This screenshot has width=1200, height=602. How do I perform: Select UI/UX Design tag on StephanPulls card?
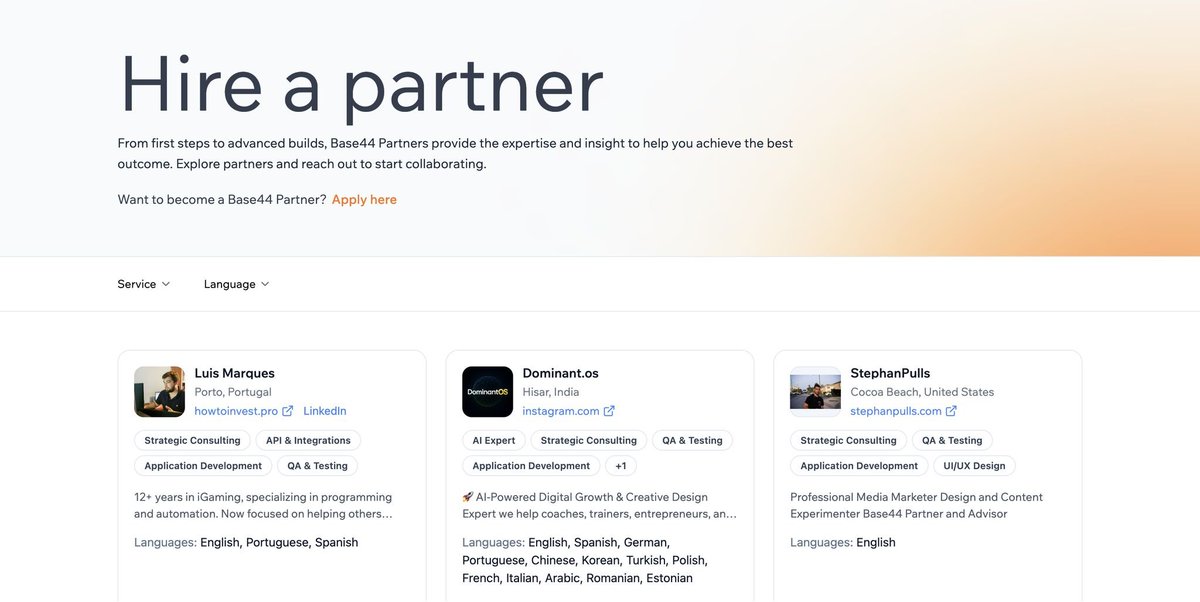[x=975, y=466]
